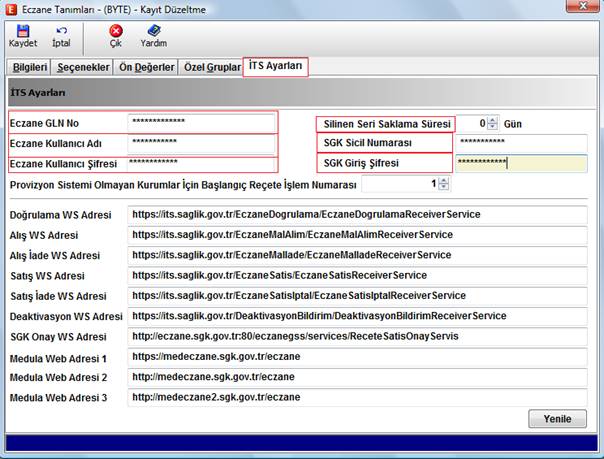Increase Silinen Seri Saklama Süresi value
Viewport: 604px width, 459px height.
point(493,120)
